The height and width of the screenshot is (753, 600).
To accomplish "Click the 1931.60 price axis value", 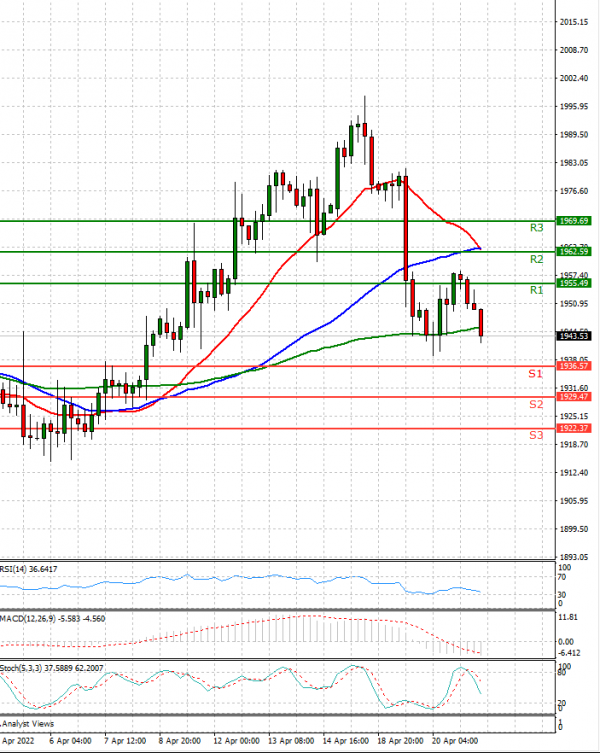I will (574, 388).
